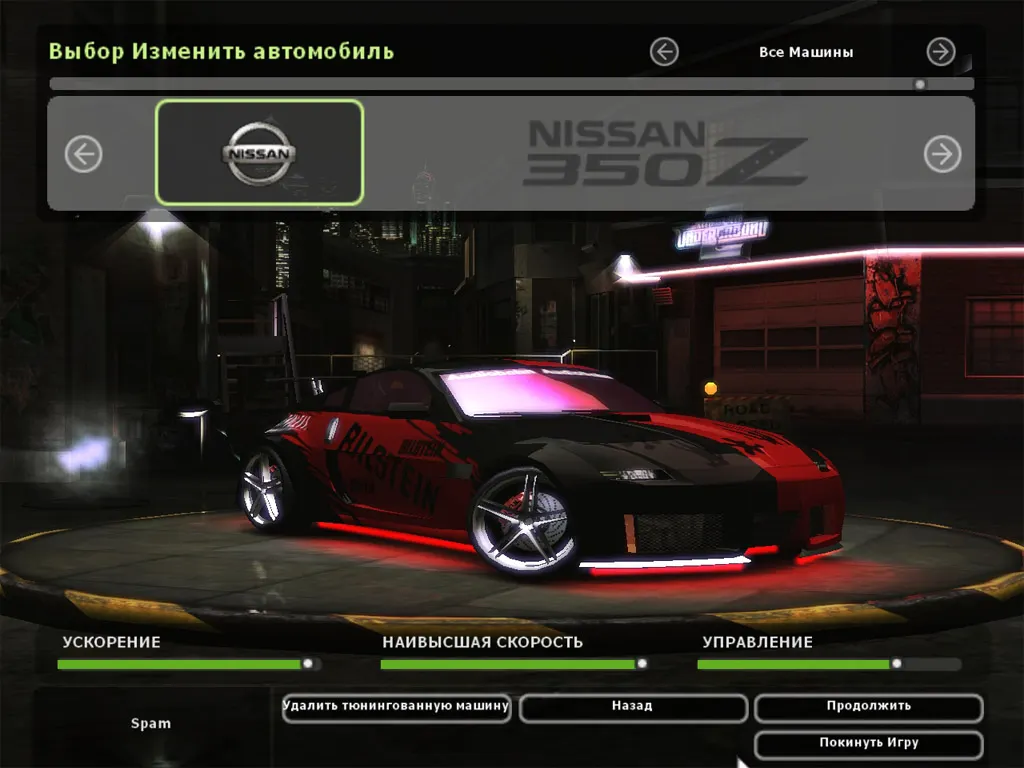Go to next car in carousel

point(942,154)
